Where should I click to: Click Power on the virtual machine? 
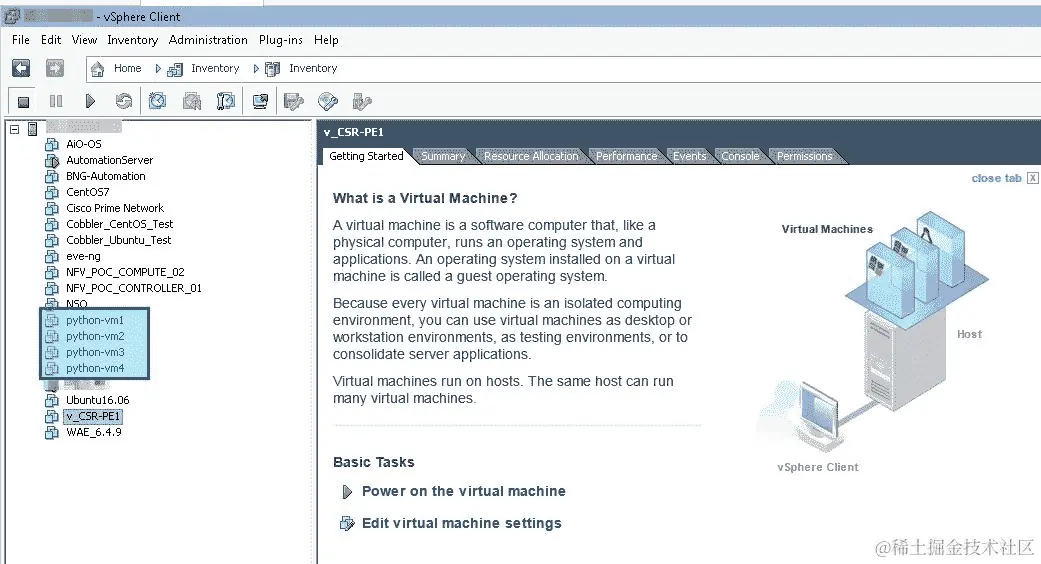coord(463,492)
